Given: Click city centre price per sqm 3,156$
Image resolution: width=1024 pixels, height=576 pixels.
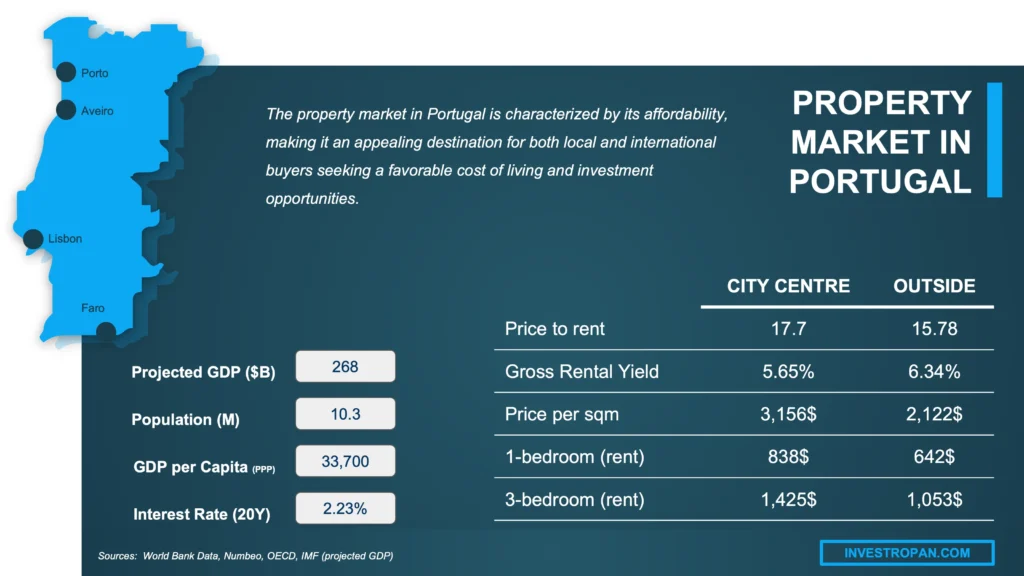Looking at the screenshot, I should (x=788, y=414).
